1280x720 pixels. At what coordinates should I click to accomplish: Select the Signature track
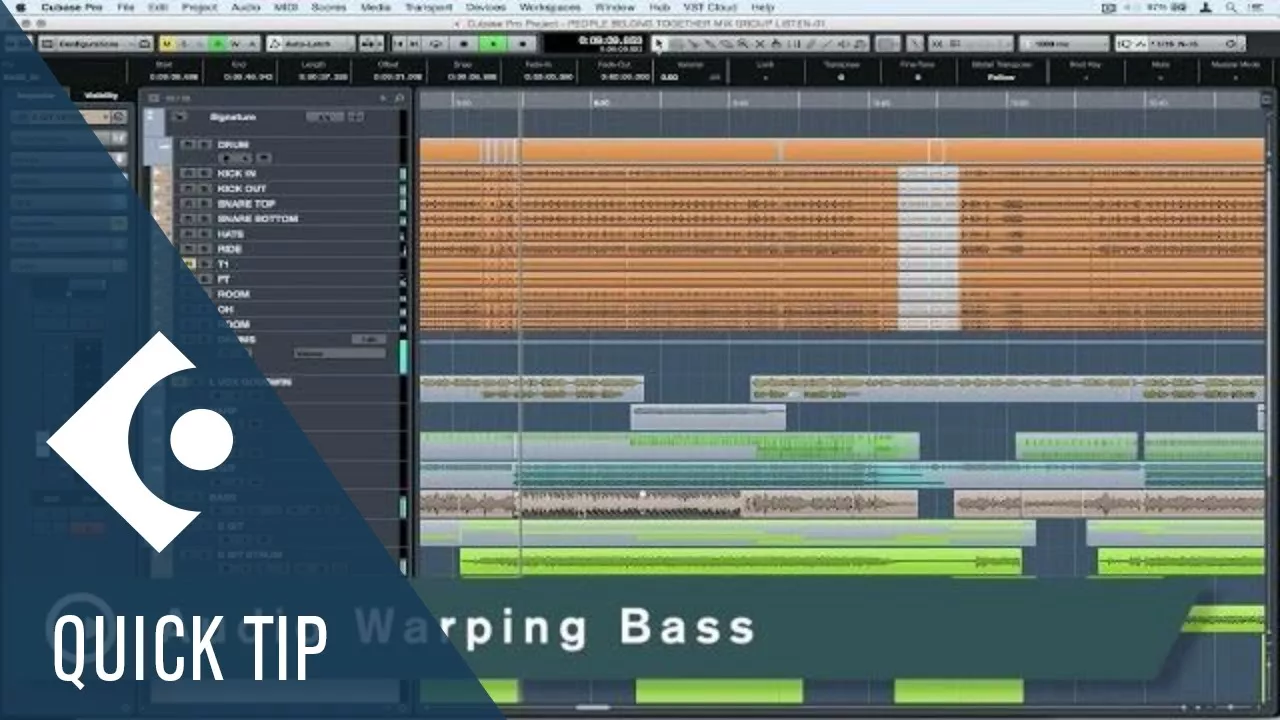coord(233,117)
